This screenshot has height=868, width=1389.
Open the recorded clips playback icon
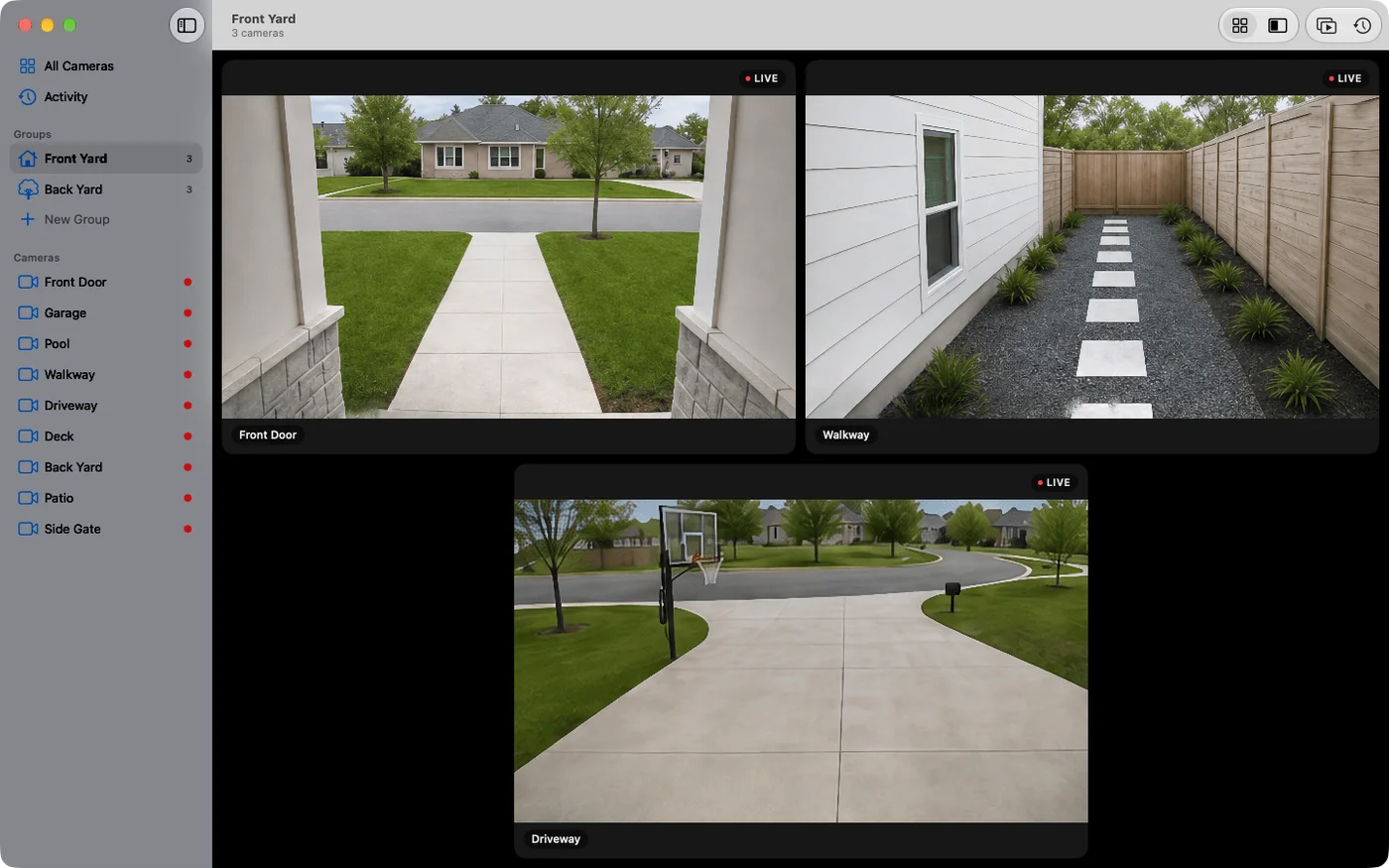[x=1326, y=26]
